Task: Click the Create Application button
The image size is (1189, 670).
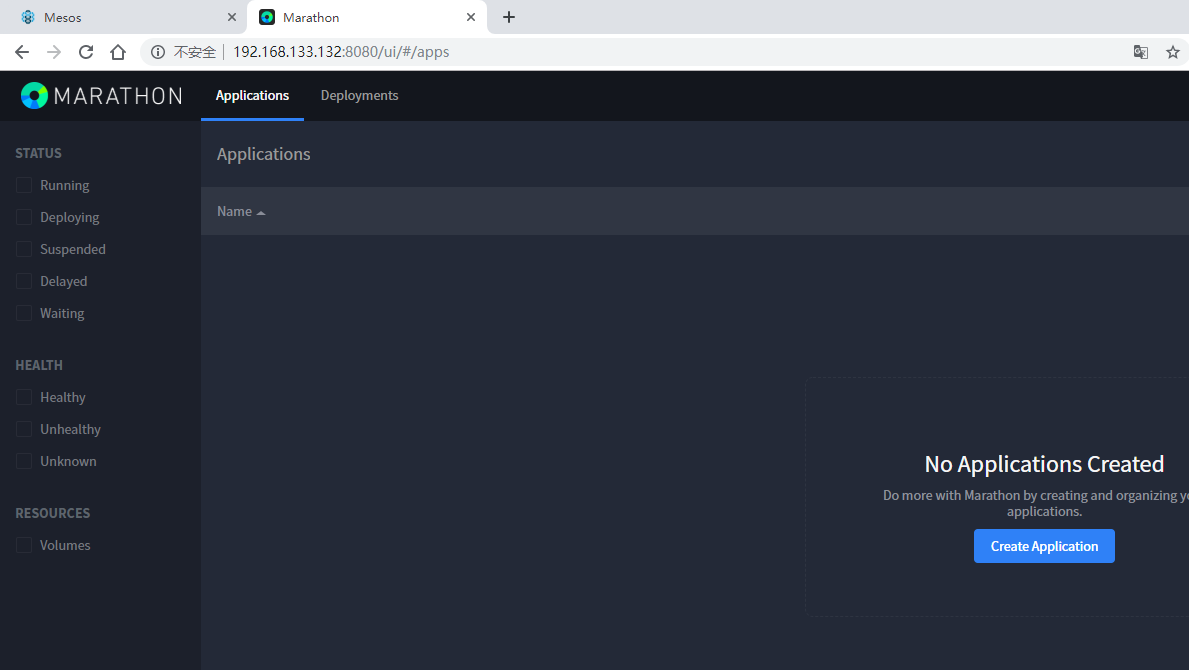Action: coord(1044,546)
